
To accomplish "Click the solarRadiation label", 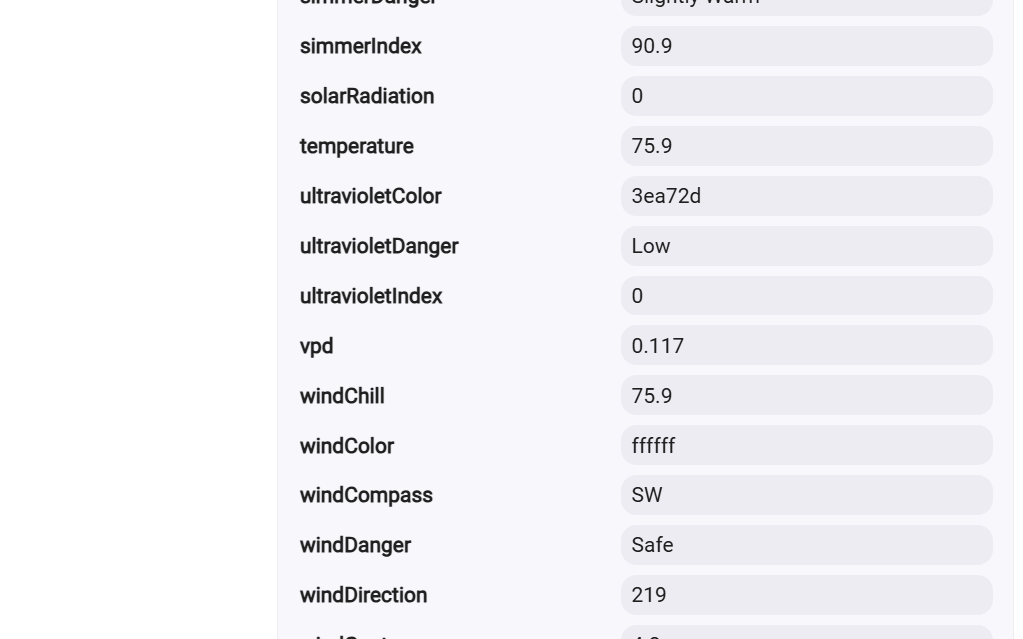I will click(367, 96).
